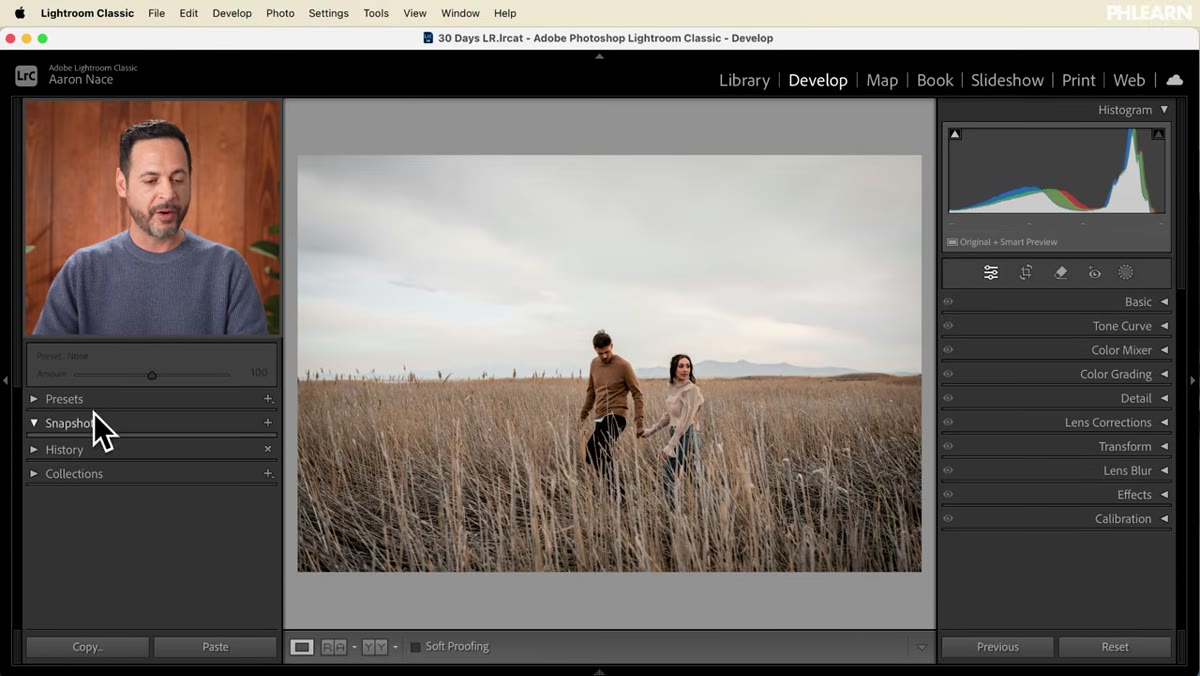Toggle Tone Curve panel eye switch
This screenshot has height=676, width=1200.
point(948,326)
